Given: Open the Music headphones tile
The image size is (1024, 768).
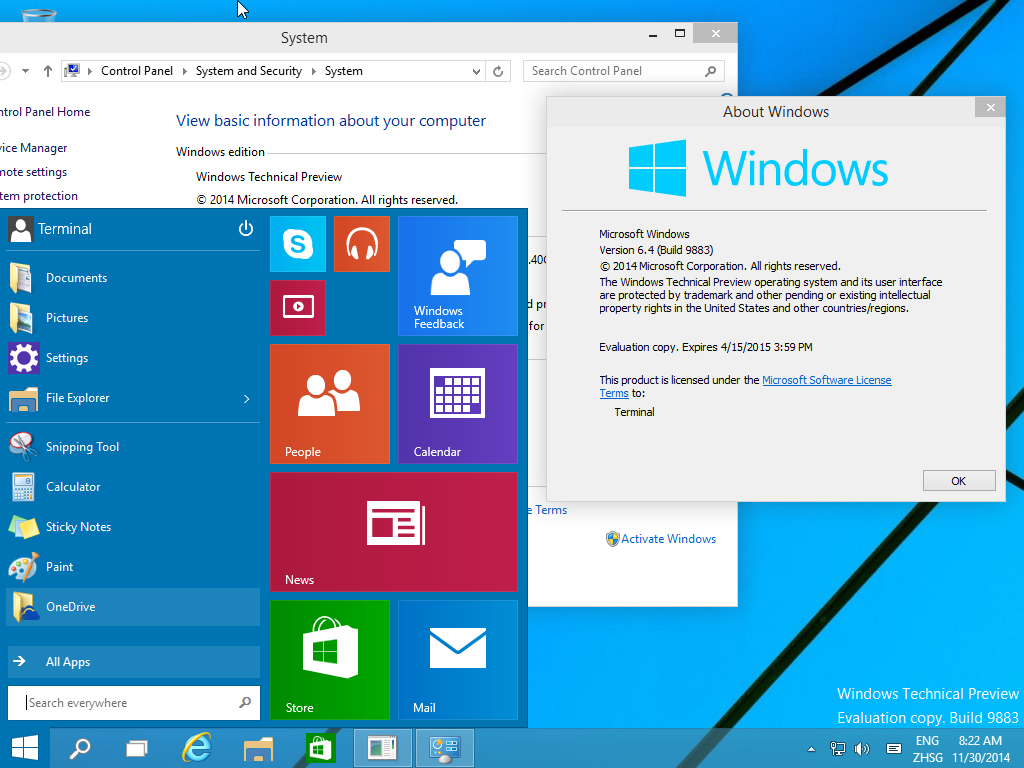Looking at the screenshot, I should point(362,244).
